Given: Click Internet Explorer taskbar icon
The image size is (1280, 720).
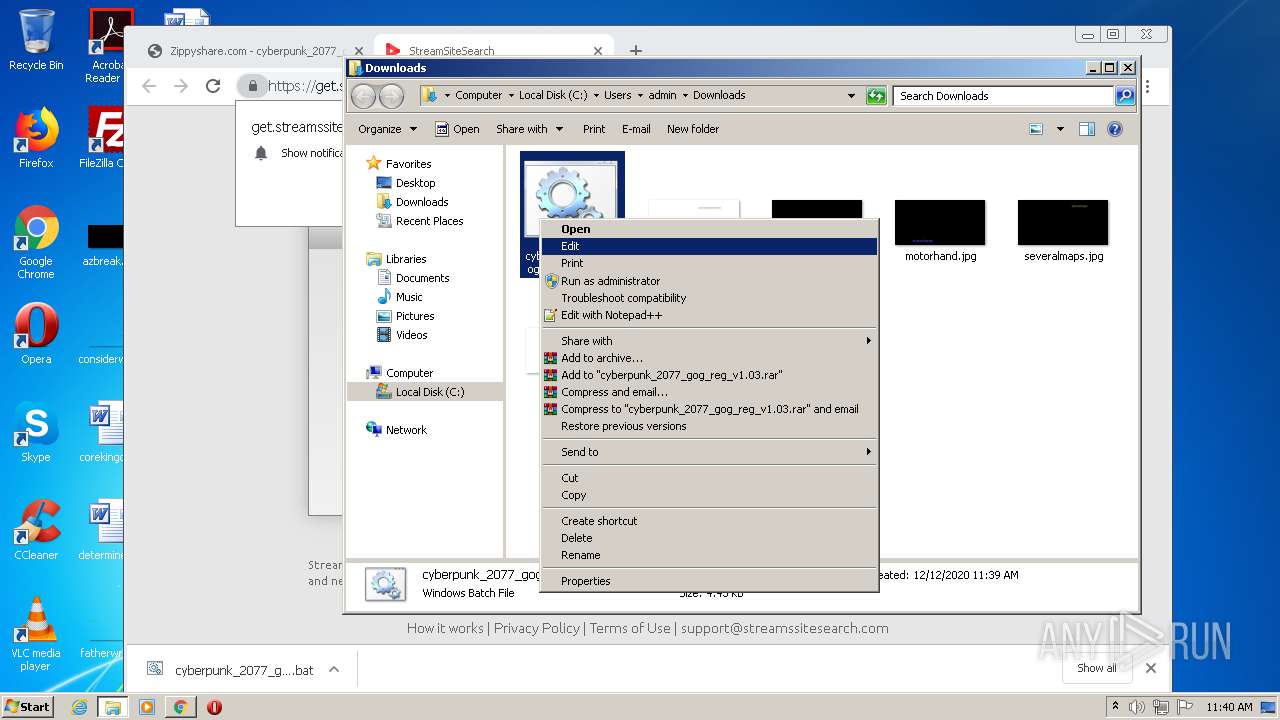Looking at the screenshot, I should (x=80, y=707).
